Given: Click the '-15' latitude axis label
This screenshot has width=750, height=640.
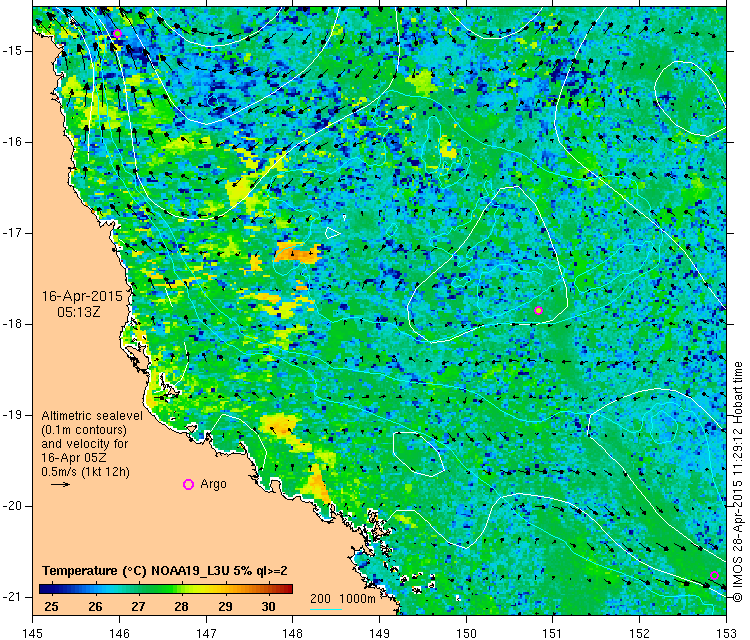Looking at the screenshot, I should [11, 51].
